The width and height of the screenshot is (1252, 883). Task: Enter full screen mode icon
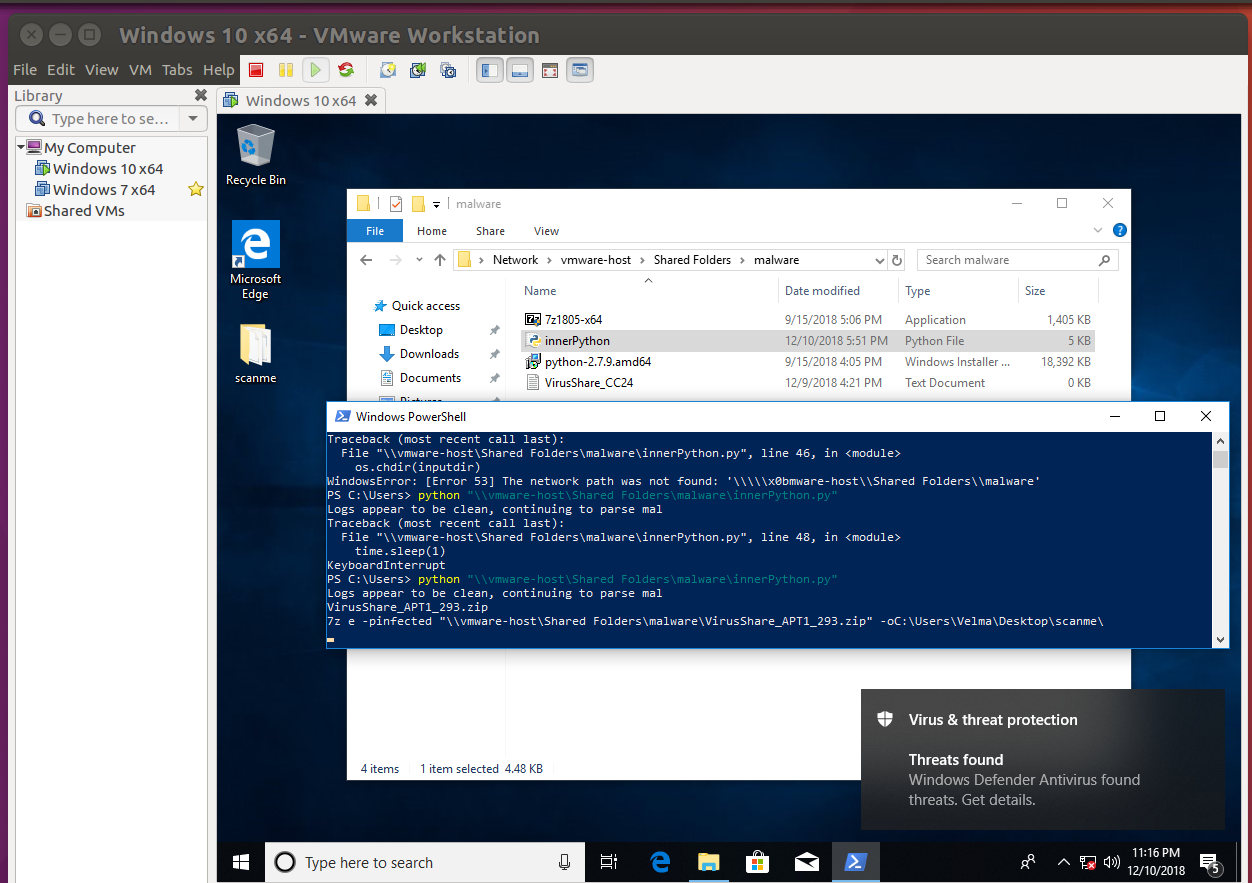coord(549,70)
